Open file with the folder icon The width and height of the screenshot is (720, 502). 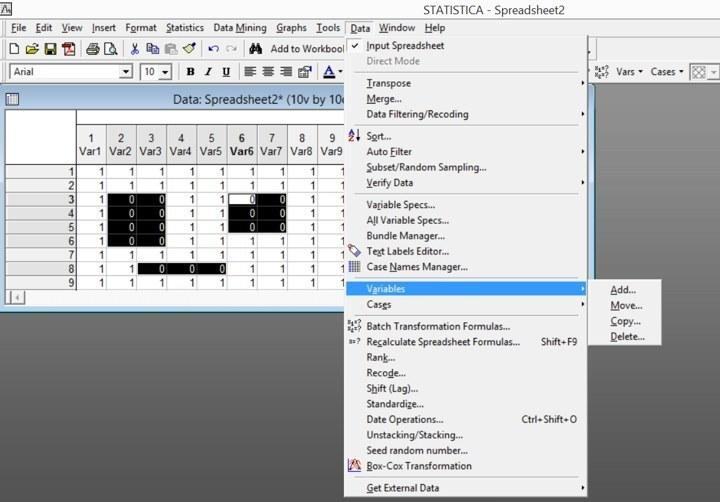click(x=32, y=49)
